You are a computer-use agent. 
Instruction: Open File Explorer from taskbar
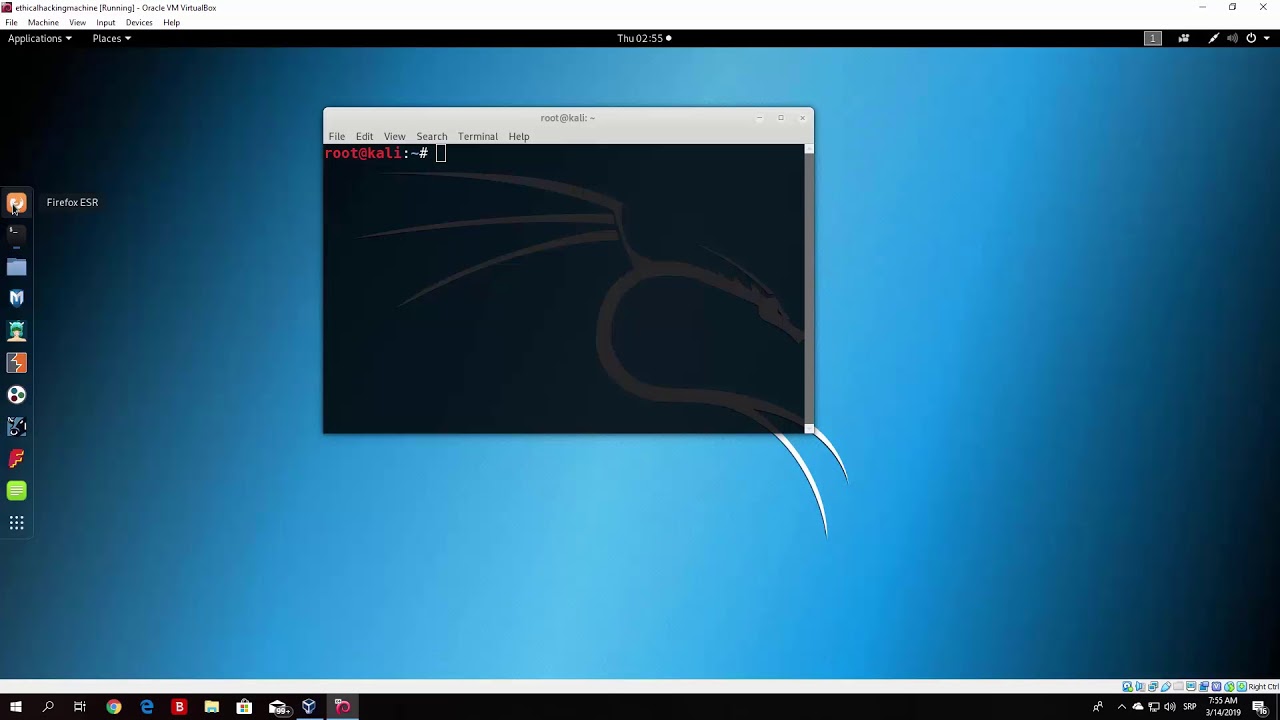212,707
